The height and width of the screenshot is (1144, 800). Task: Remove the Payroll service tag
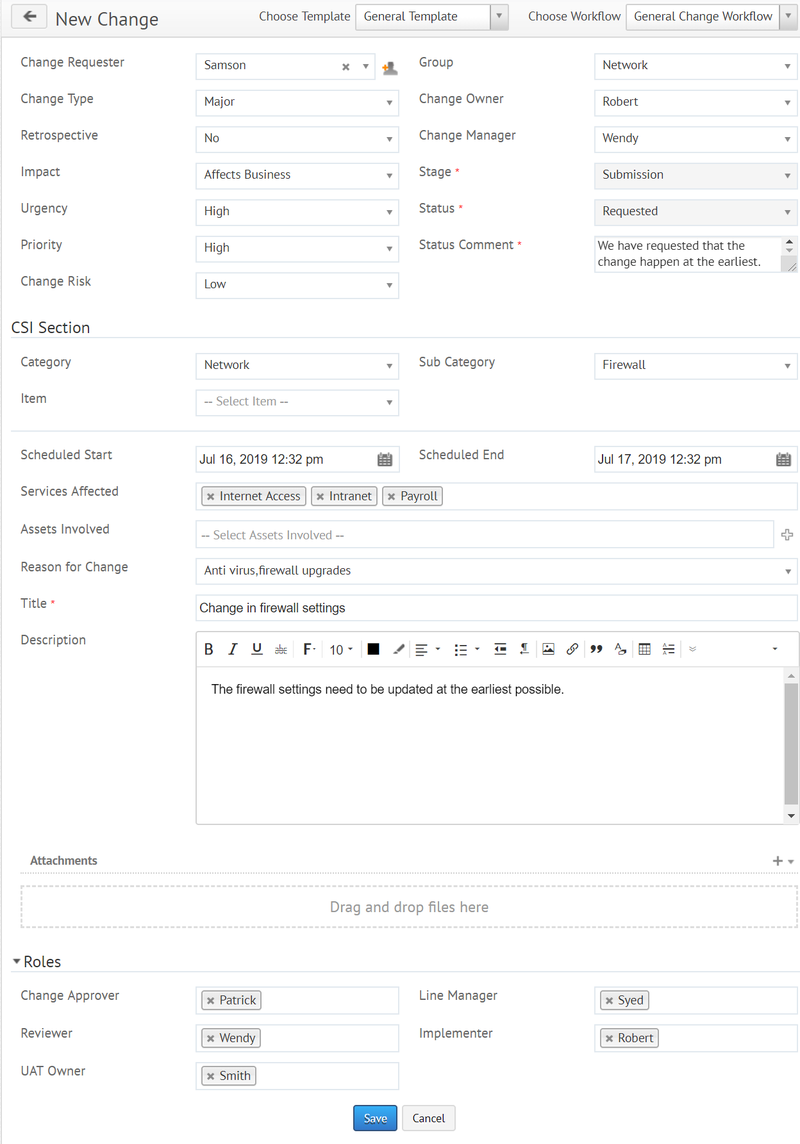392,497
